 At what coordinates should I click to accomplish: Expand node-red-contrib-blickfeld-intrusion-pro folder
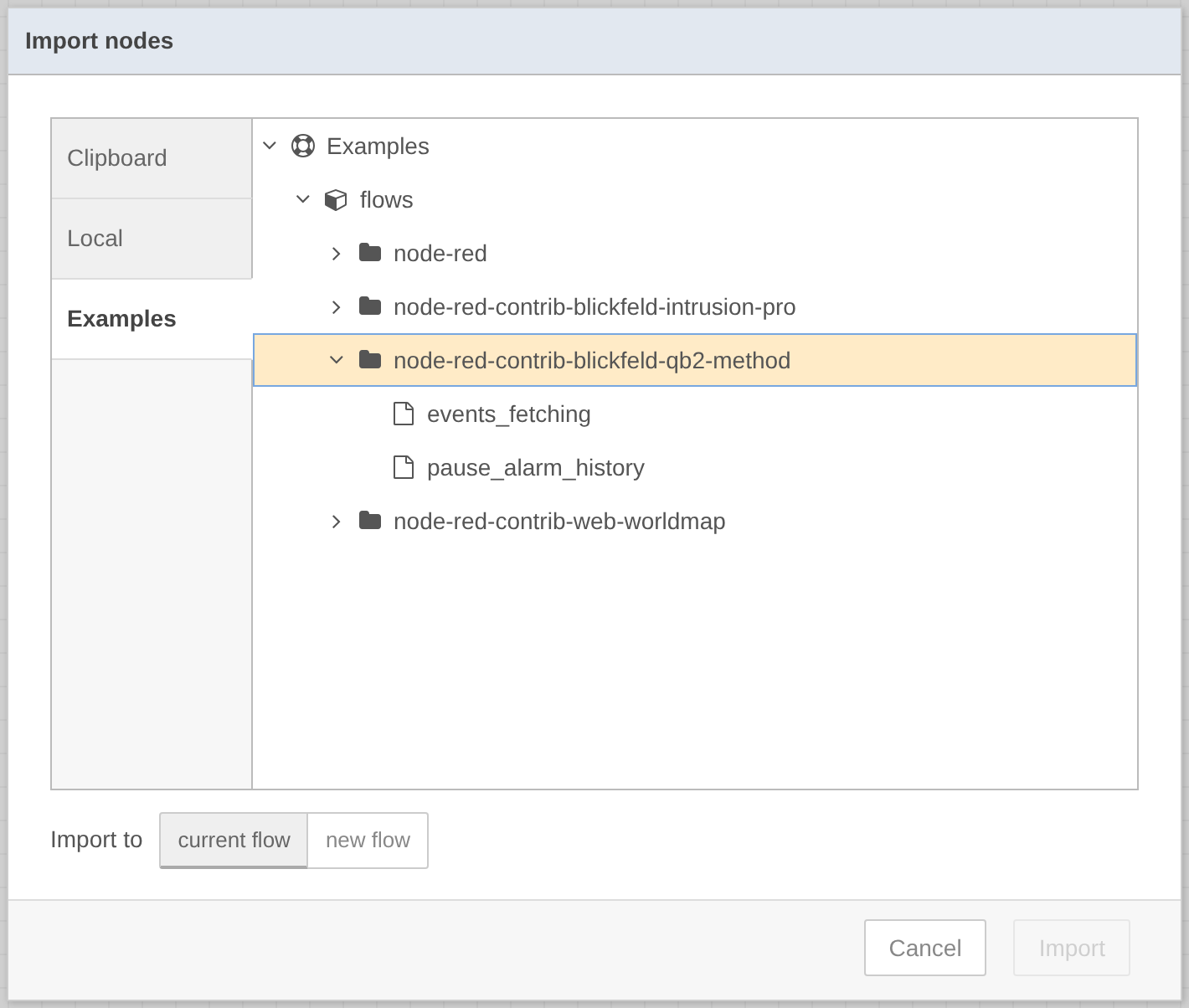(x=337, y=306)
